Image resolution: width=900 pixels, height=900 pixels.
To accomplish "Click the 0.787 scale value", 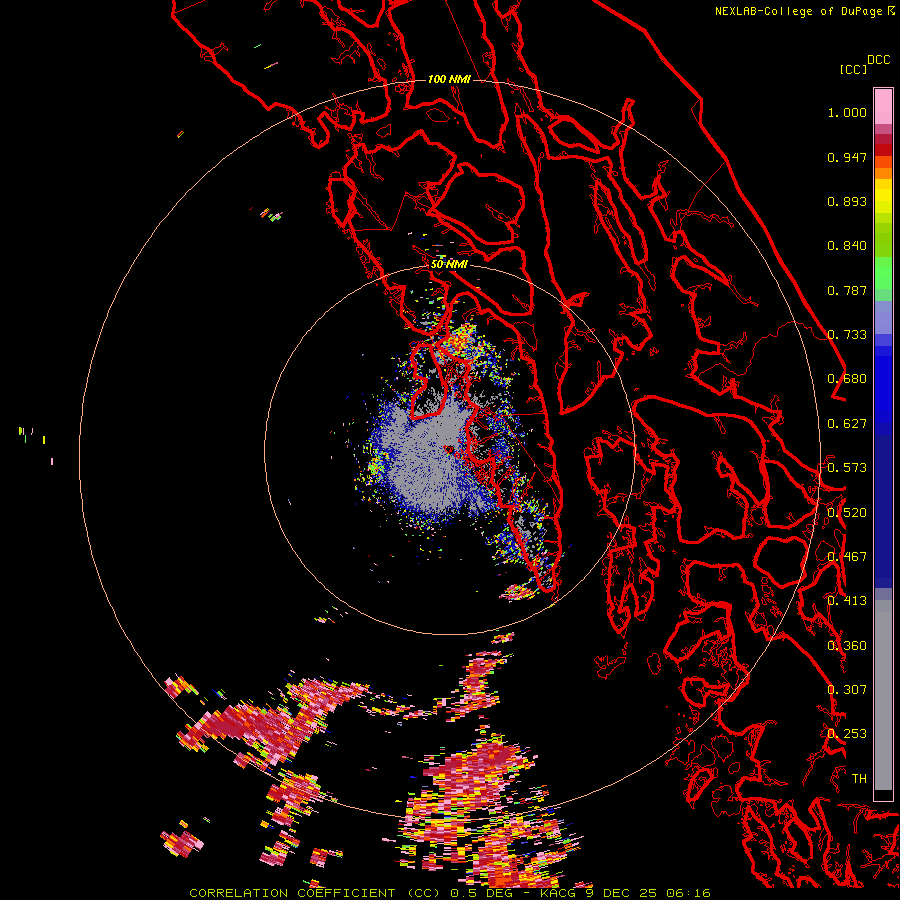I will pyautogui.click(x=847, y=290).
